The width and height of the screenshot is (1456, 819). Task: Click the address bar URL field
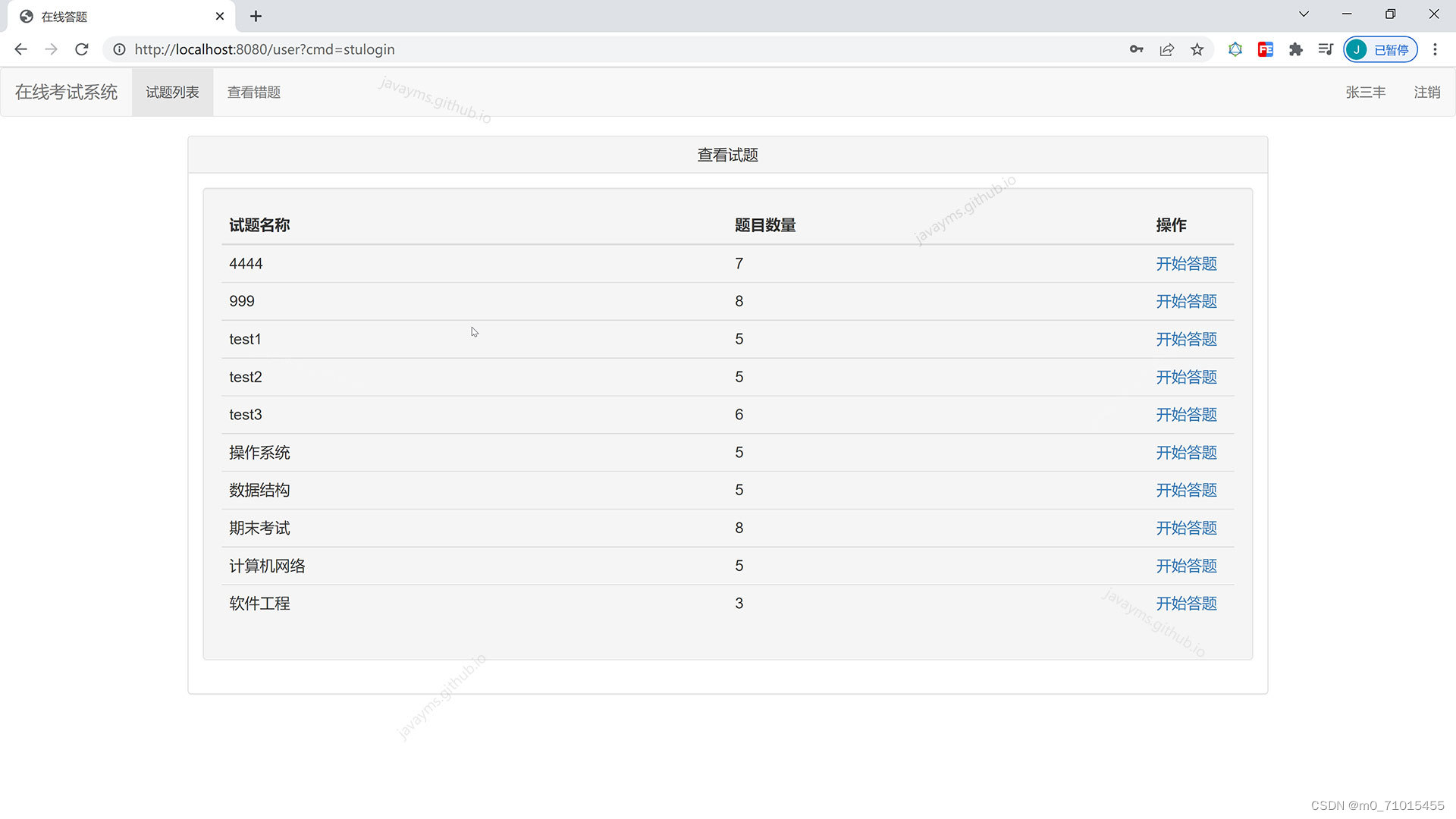[265, 49]
